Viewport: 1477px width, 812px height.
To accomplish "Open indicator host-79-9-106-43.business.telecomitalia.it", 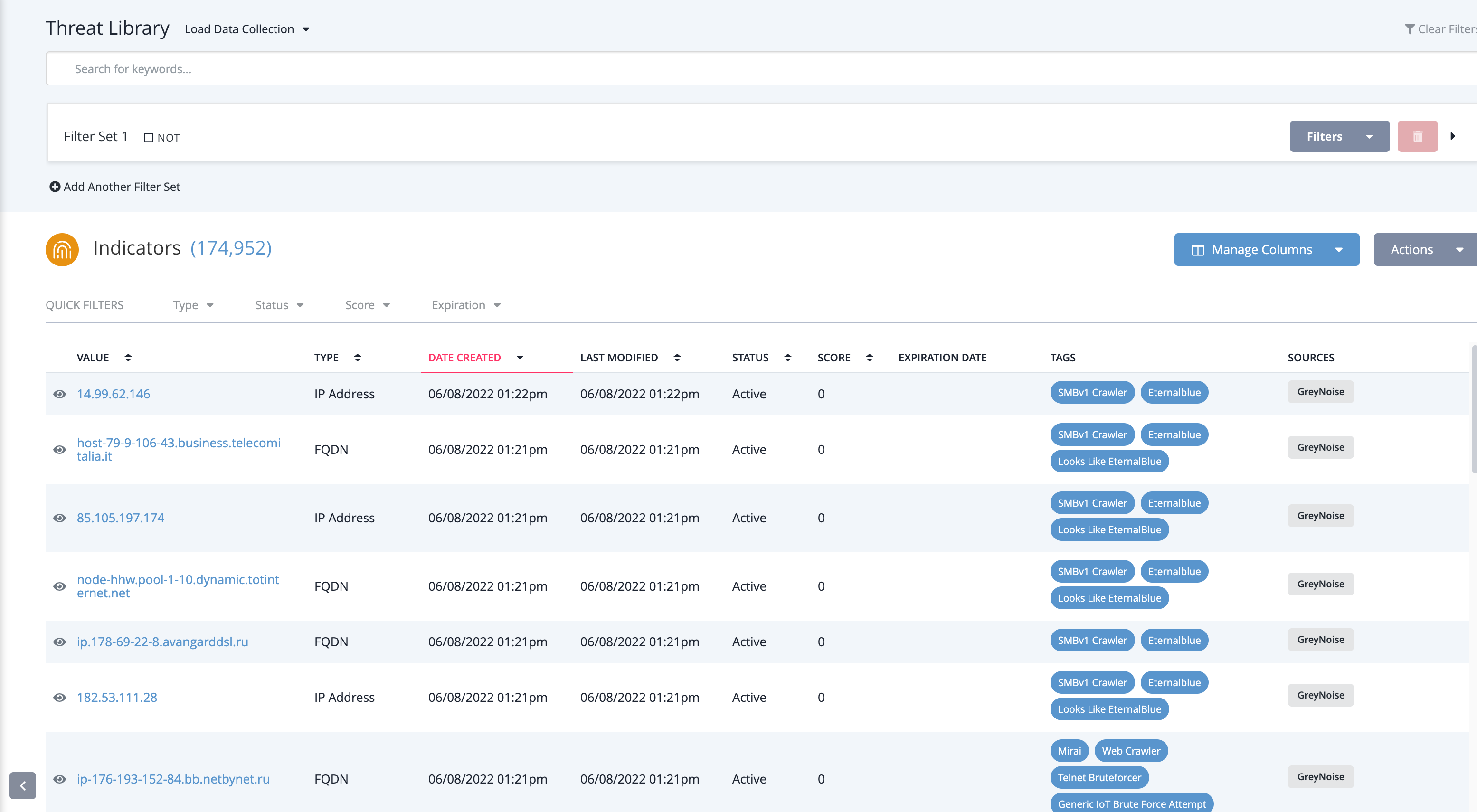I will [x=179, y=450].
